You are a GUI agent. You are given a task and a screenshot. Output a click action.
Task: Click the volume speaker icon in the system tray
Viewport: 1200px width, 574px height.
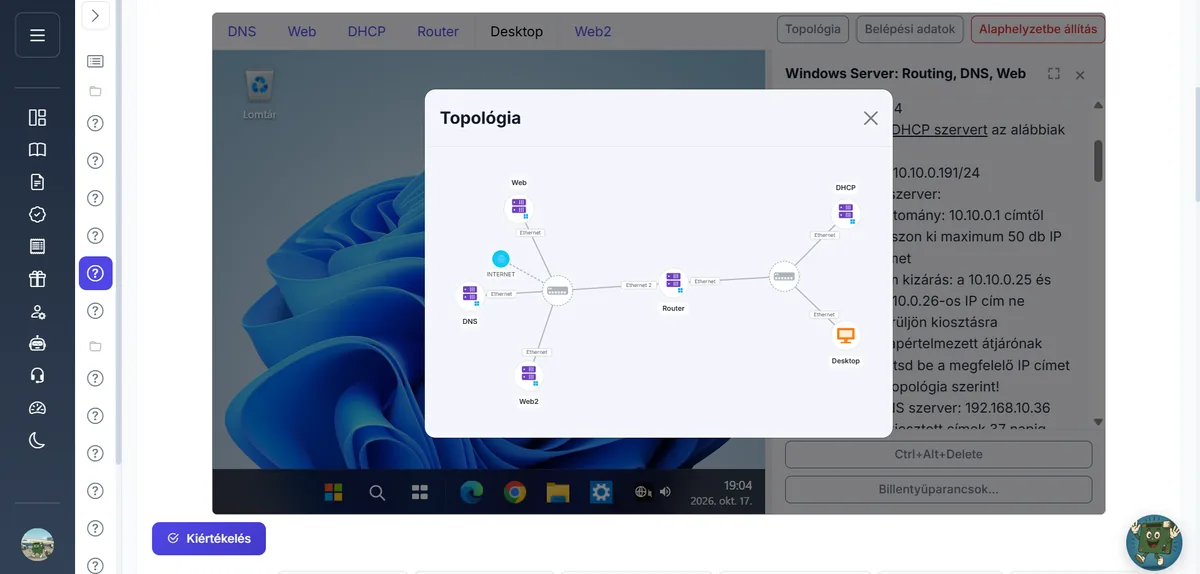[x=666, y=492]
